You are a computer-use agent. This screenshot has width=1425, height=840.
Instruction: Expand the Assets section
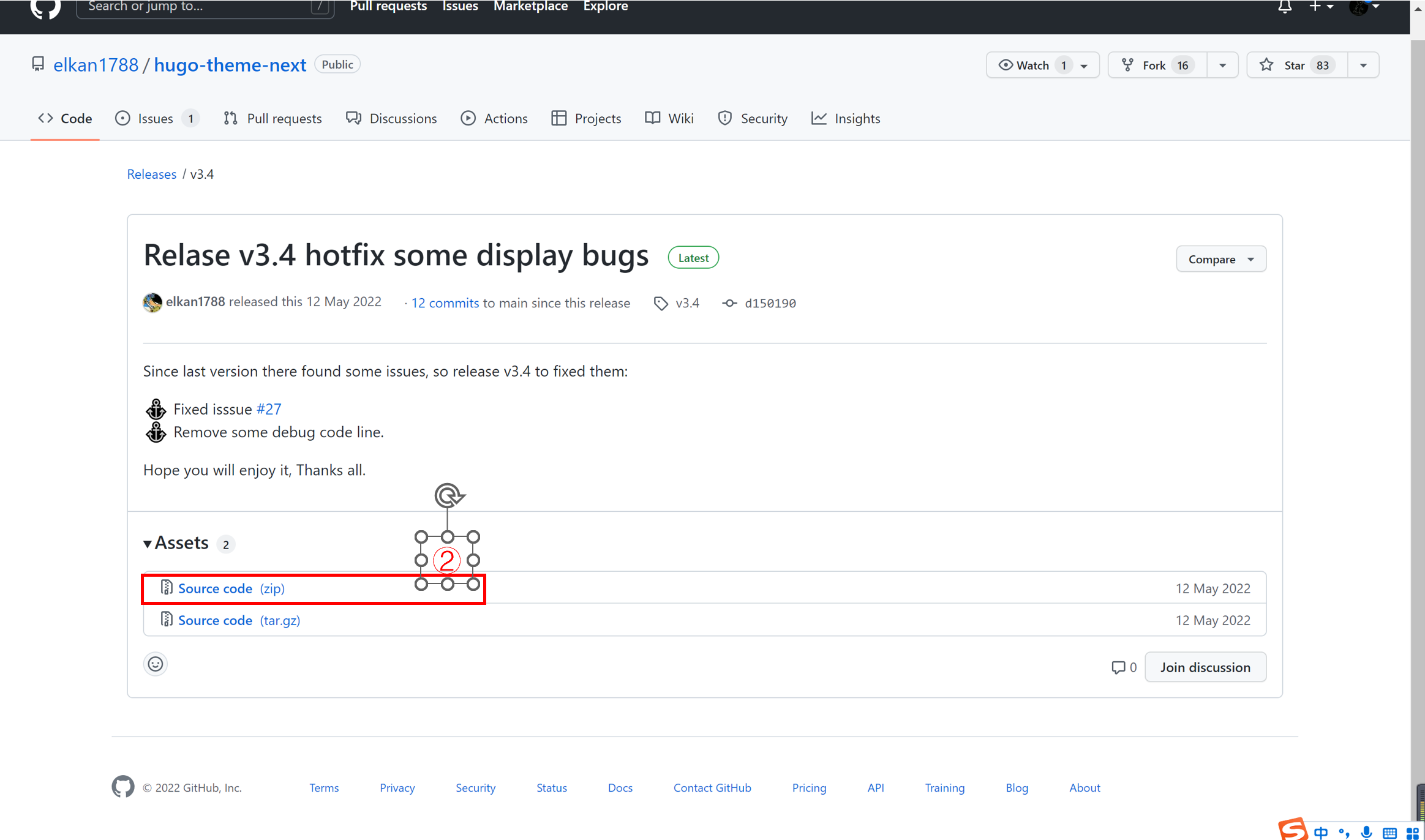point(148,543)
